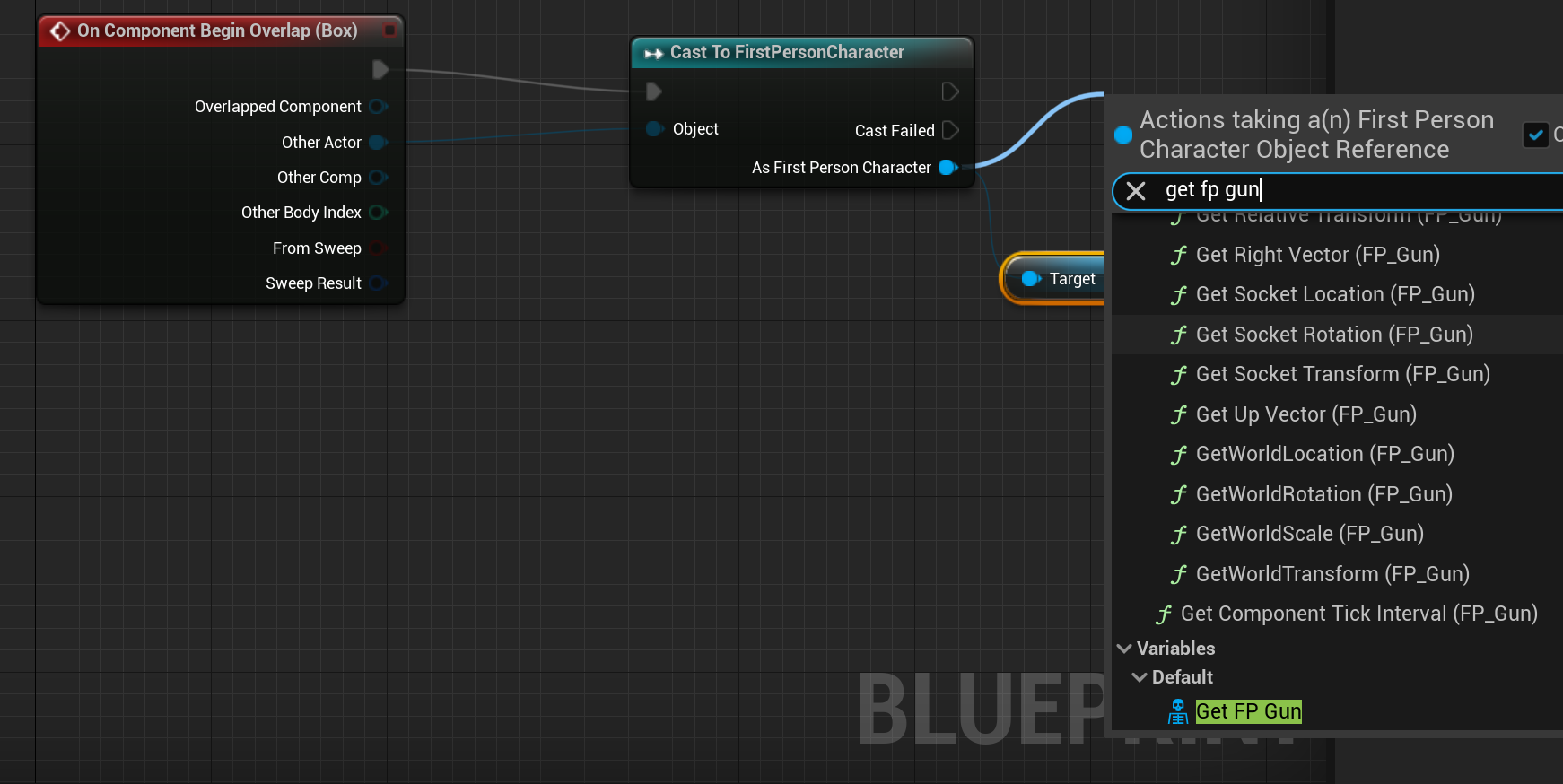This screenshot has height=784, width=1563.
Task: Click the 'From Sweep' pin label
Action: [317, 248]
